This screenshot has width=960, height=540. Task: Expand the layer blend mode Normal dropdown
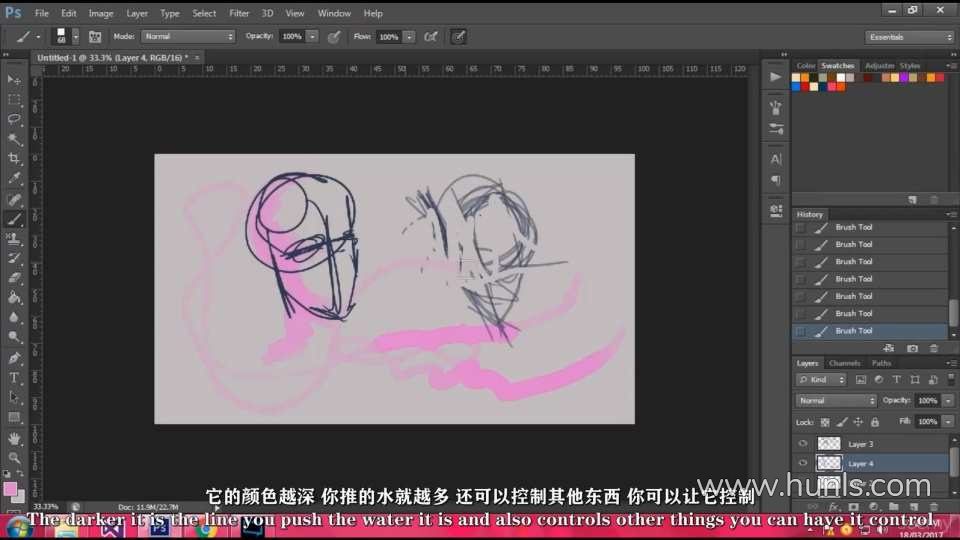tap(836, 400)
